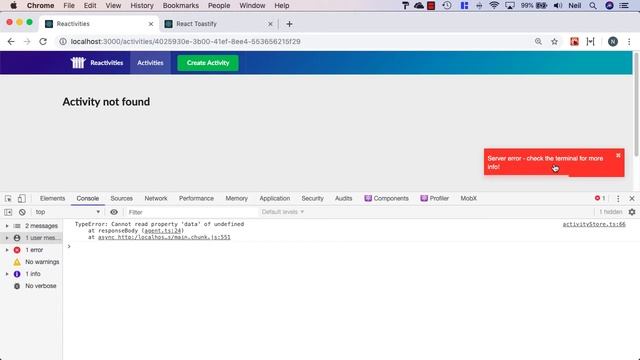Open the Chrome three-dot menu
The image size is (640, 360).
click(629, 42)
